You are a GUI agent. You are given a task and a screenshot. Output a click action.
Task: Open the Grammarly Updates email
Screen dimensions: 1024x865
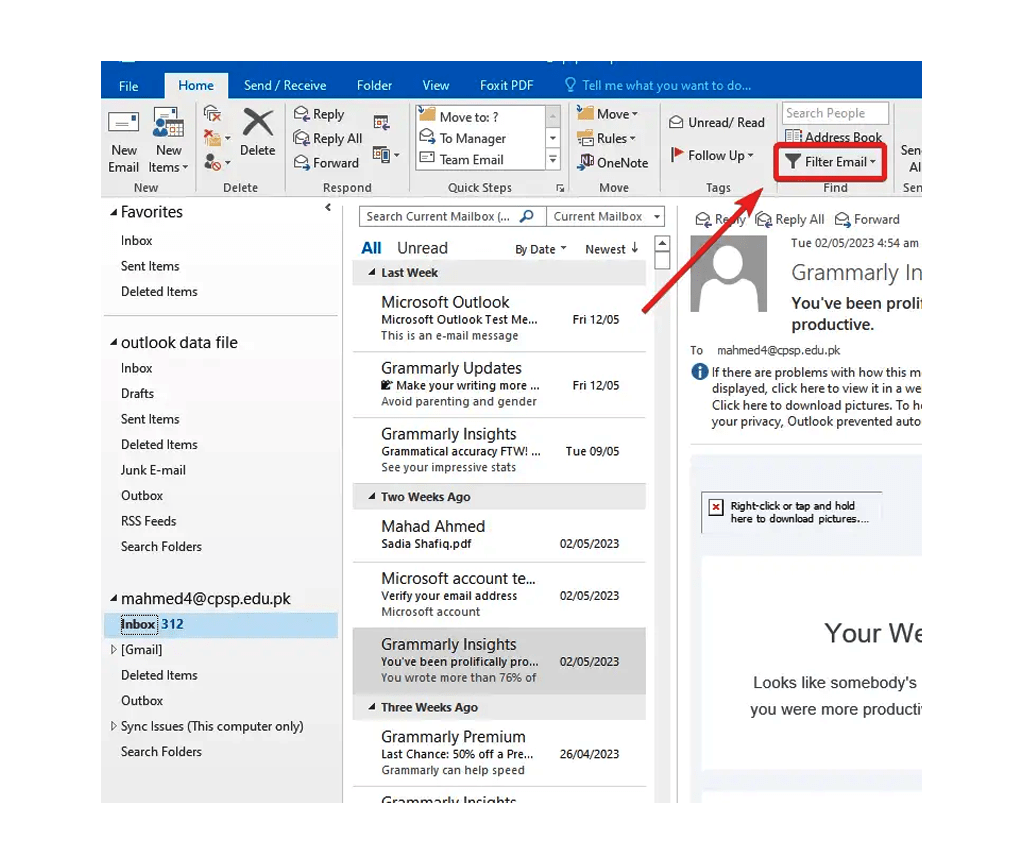[x=500, y=385]
